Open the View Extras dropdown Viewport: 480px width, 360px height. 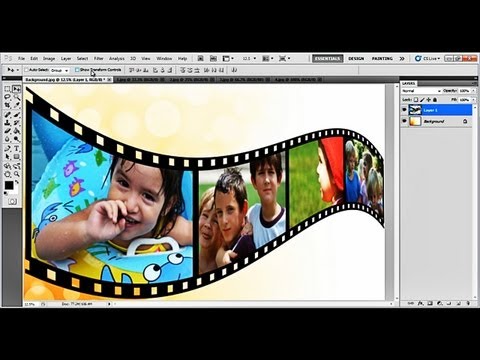click(x=228, y=58)
